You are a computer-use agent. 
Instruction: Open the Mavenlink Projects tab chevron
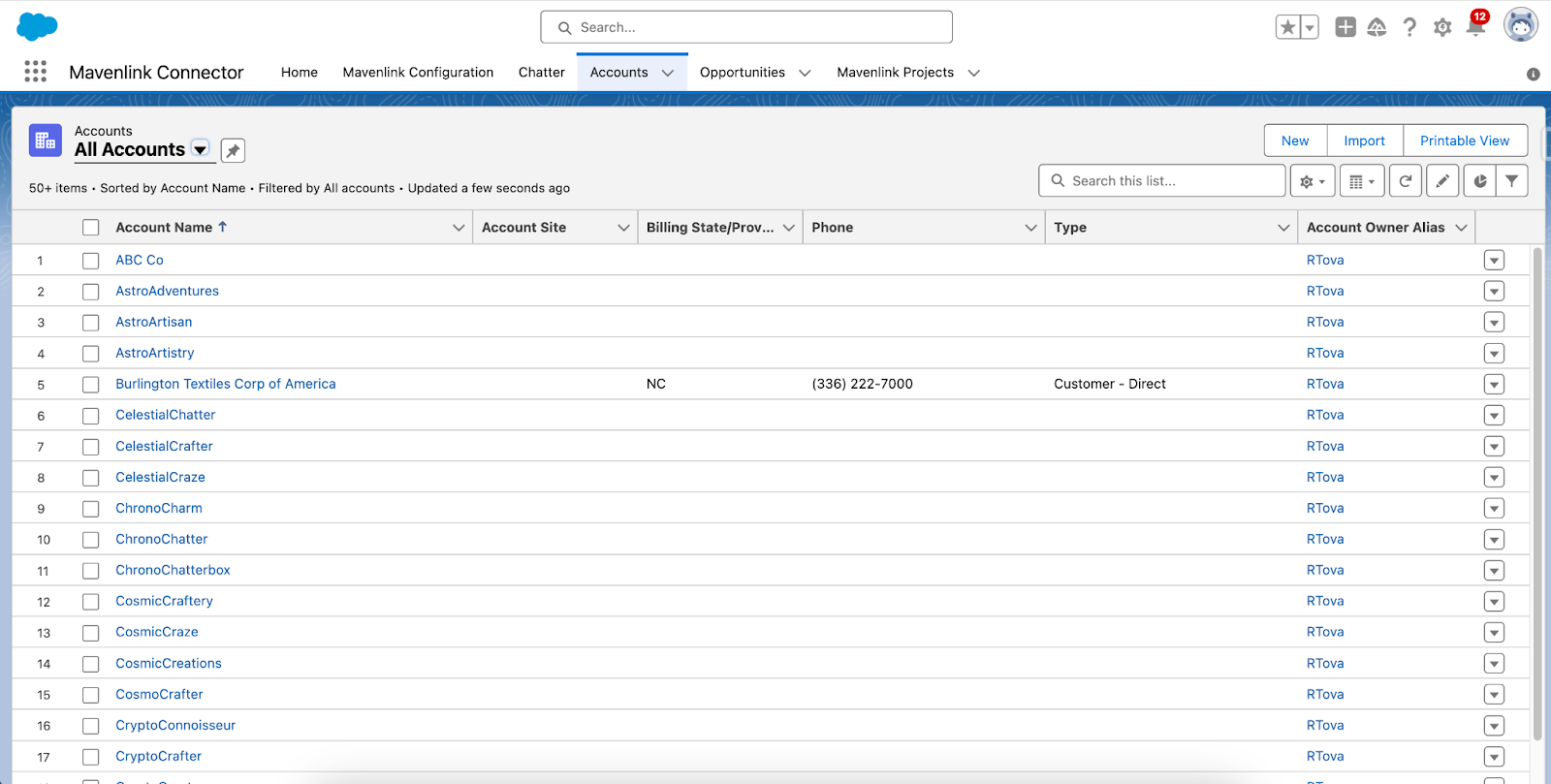(x=974, y=73)
